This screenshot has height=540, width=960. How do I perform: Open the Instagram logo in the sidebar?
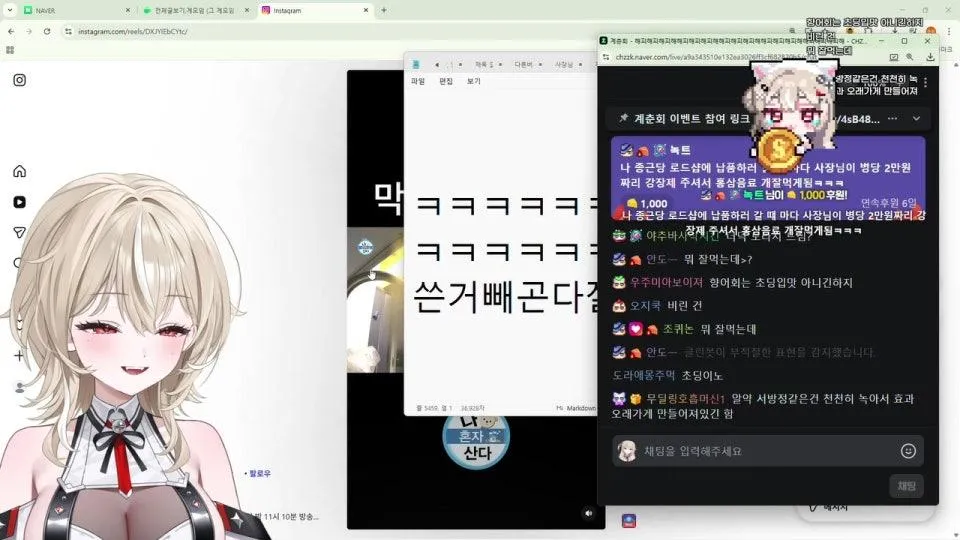(x=20, y=80)
